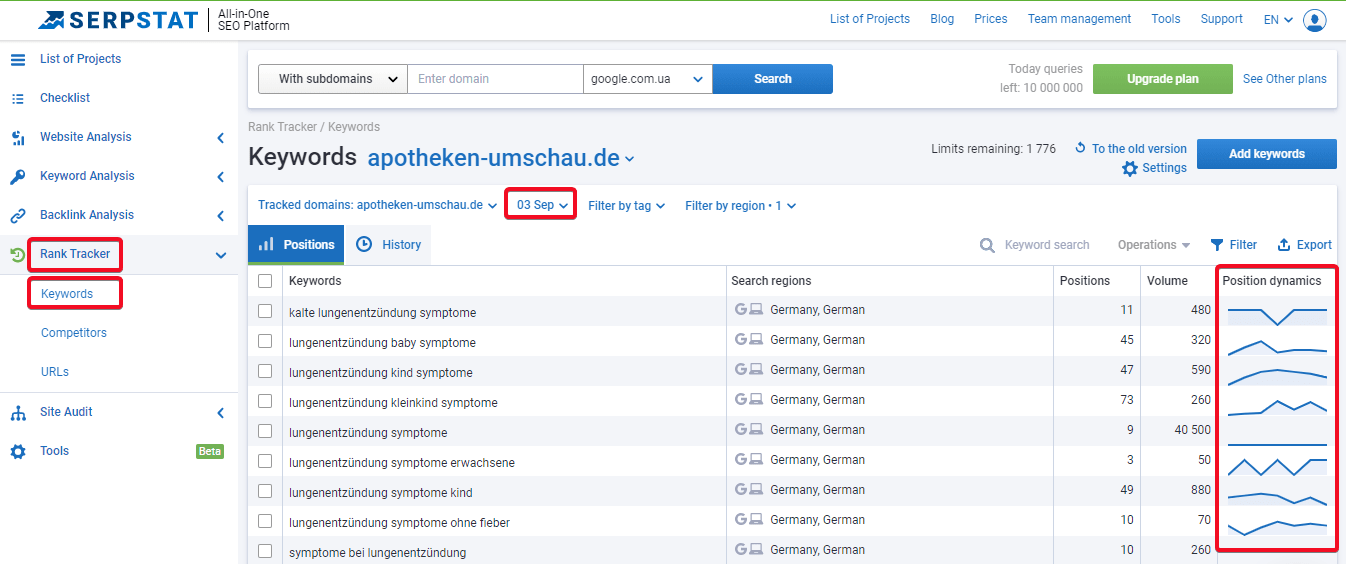Expand Website Analysis chevron in sidebar

221,138
